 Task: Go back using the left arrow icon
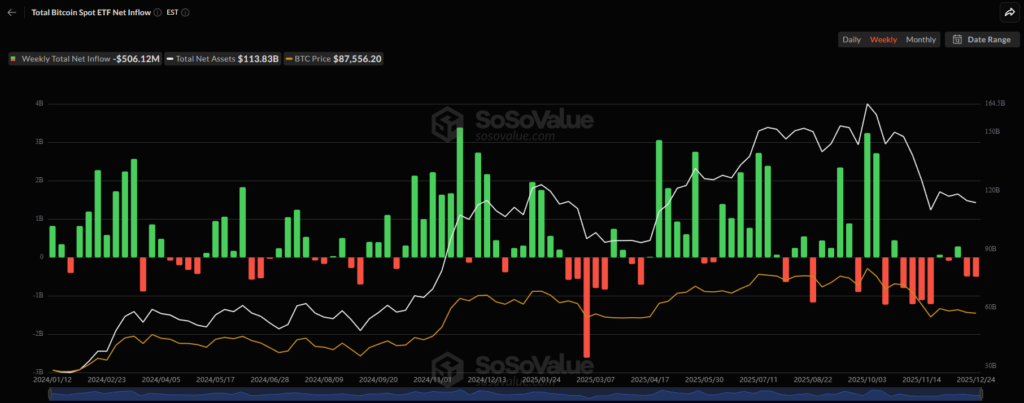12,12
